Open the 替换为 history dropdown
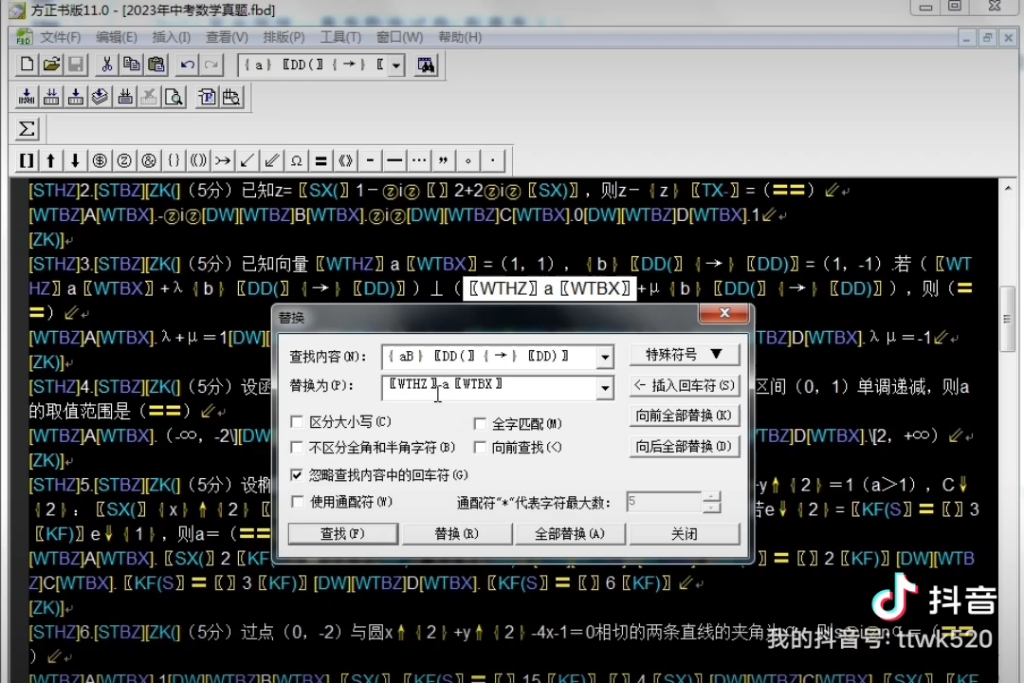Viewport: 1024px width, 683px height. pos(605,388)
